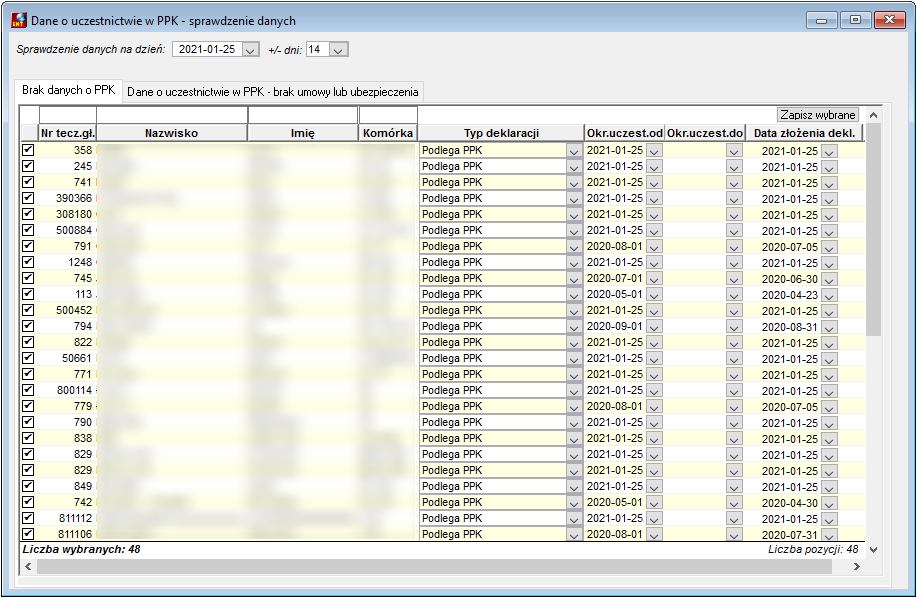The image size is (917, 598).
Task: Uncheck the row with file number 245
Action: pyautogui.click(x=28, y=166)
